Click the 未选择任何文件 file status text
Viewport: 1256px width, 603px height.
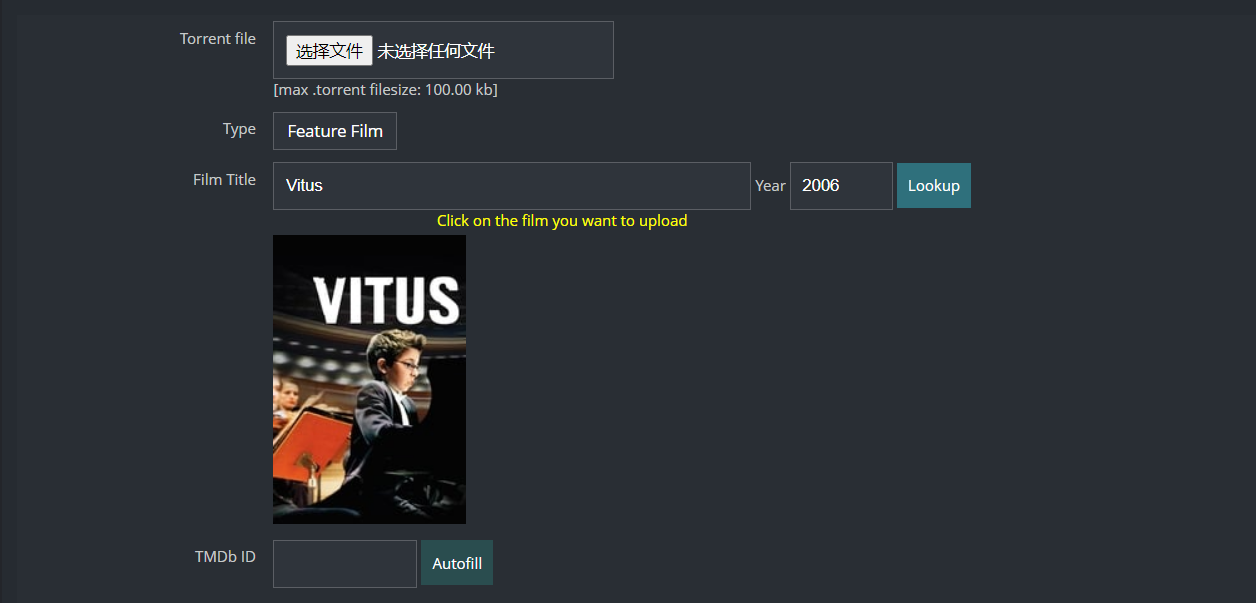click(x=436, y=51)
